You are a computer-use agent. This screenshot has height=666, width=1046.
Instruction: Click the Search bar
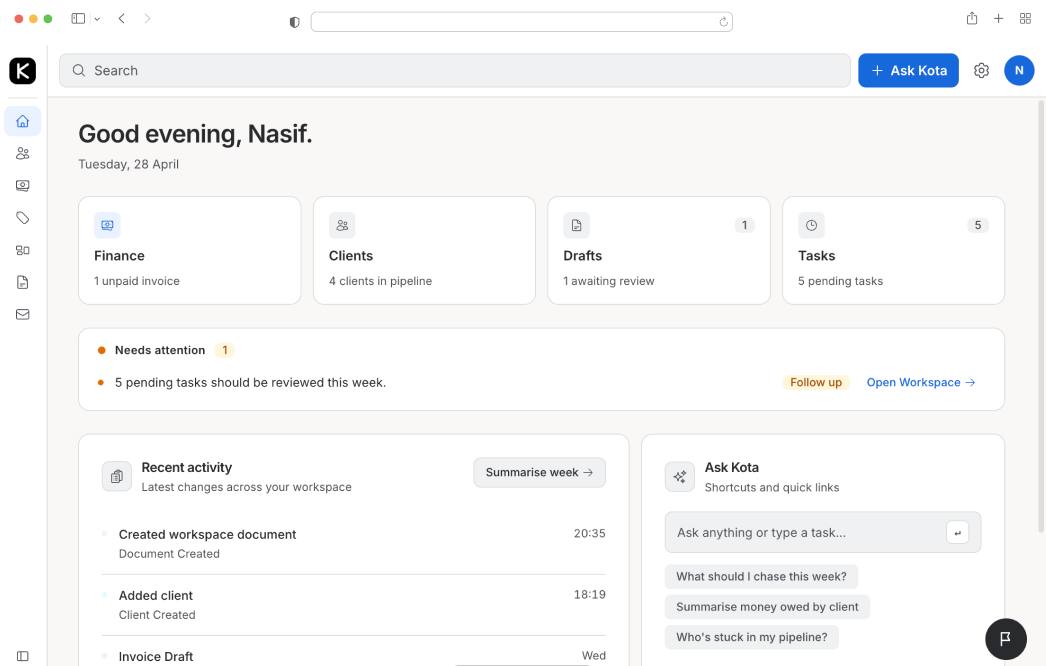pyautogui.click(x=455, y=71)
